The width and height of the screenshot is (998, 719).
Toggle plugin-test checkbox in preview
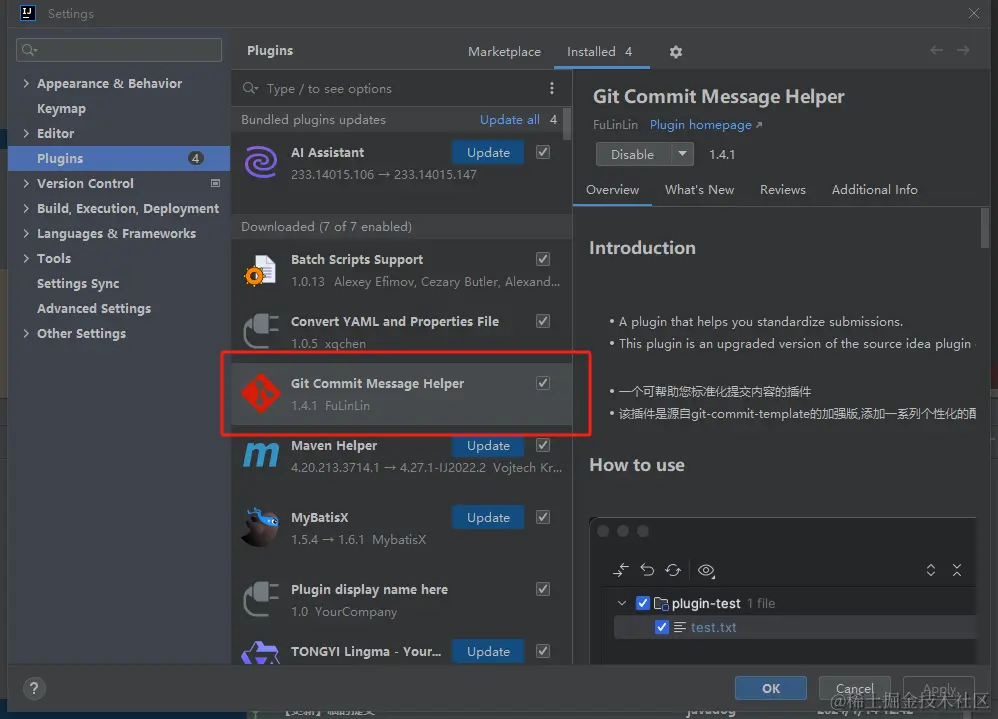[643, 603]
